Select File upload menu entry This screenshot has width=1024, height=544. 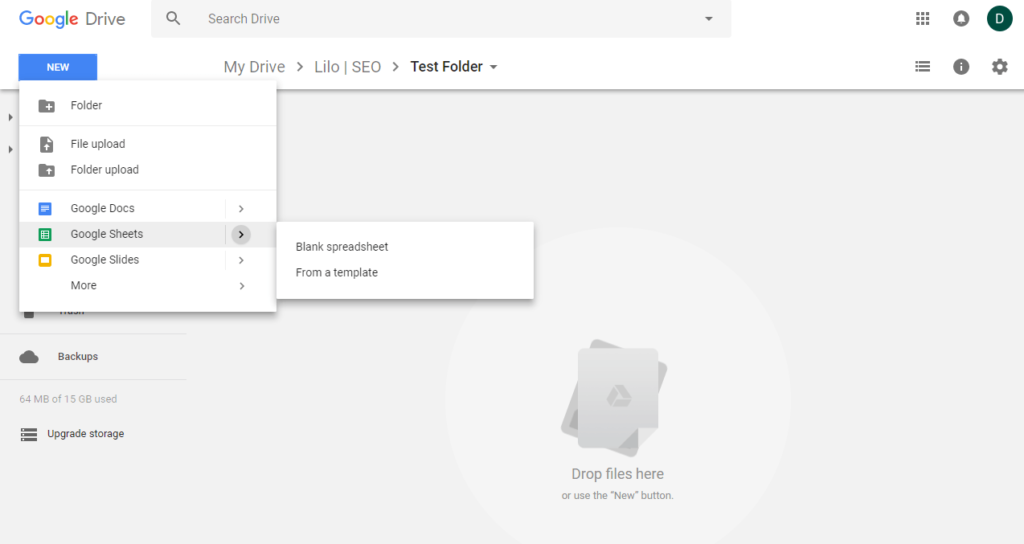click(x=148, y=144)
